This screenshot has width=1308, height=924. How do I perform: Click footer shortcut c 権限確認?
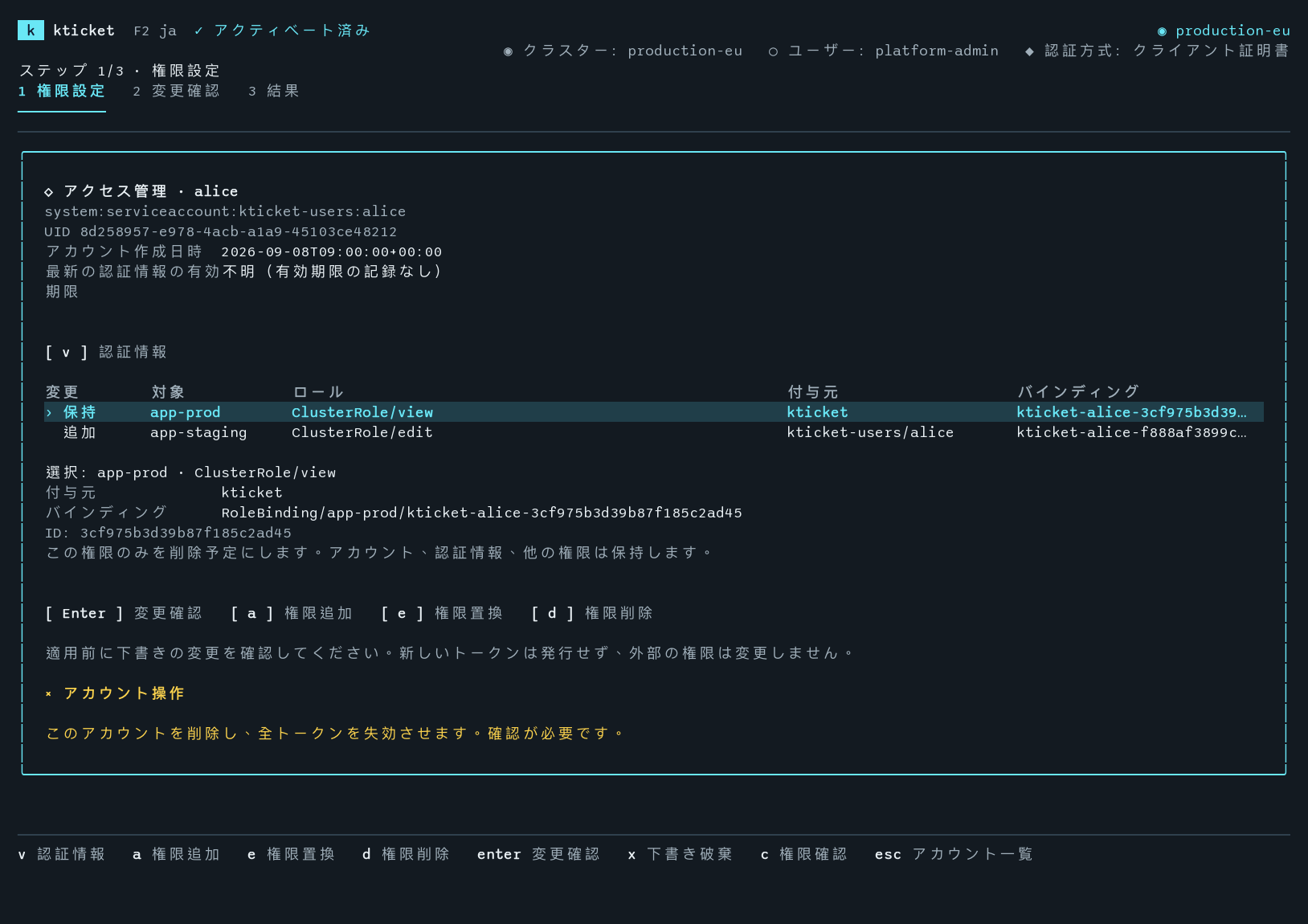pos(803,854)
